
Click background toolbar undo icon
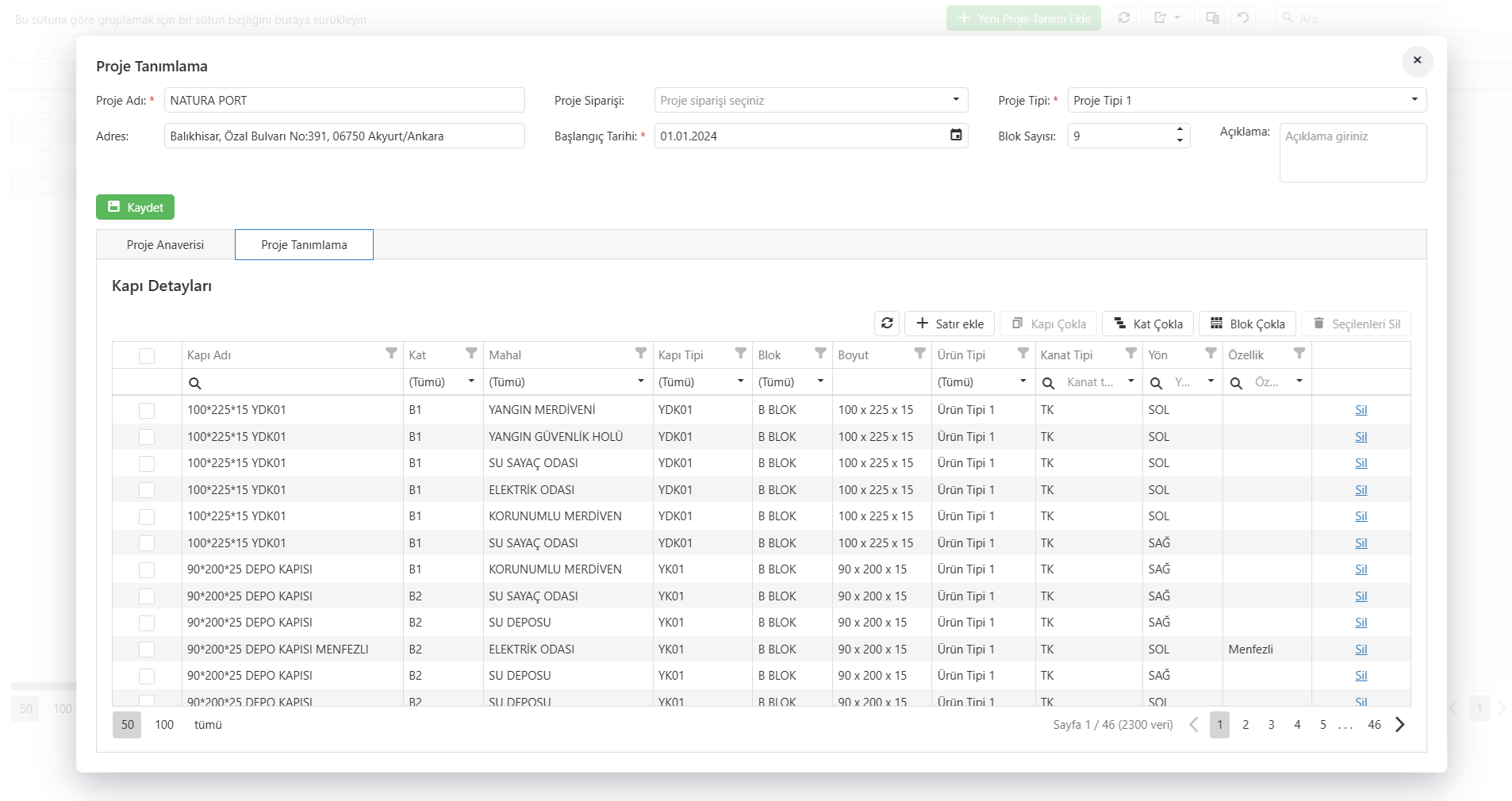tap(1243, 17)
